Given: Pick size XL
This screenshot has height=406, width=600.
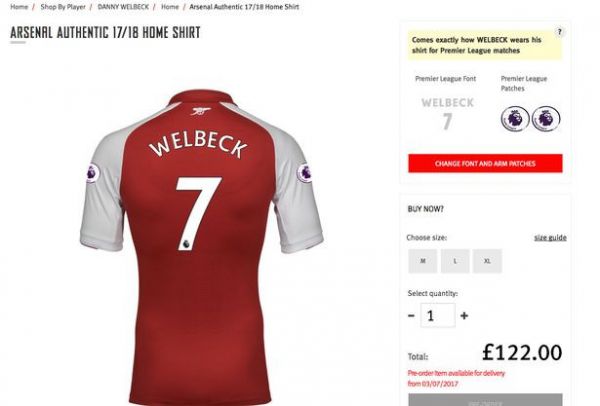Looking at the screenshot, I should tap(487, 262).
